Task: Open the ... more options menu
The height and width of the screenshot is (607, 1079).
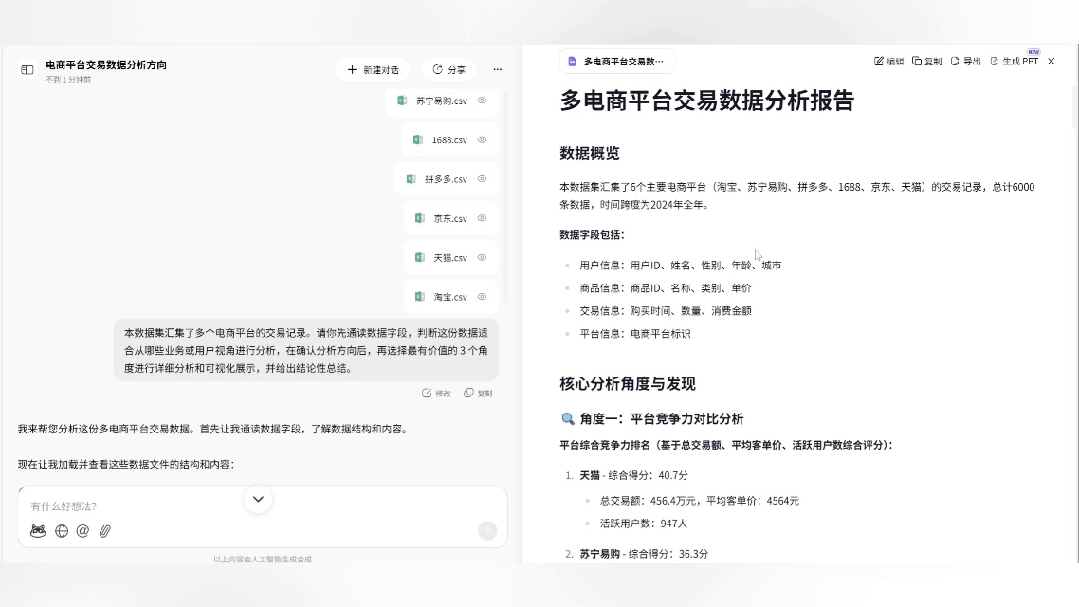Action: pos(497,68)
